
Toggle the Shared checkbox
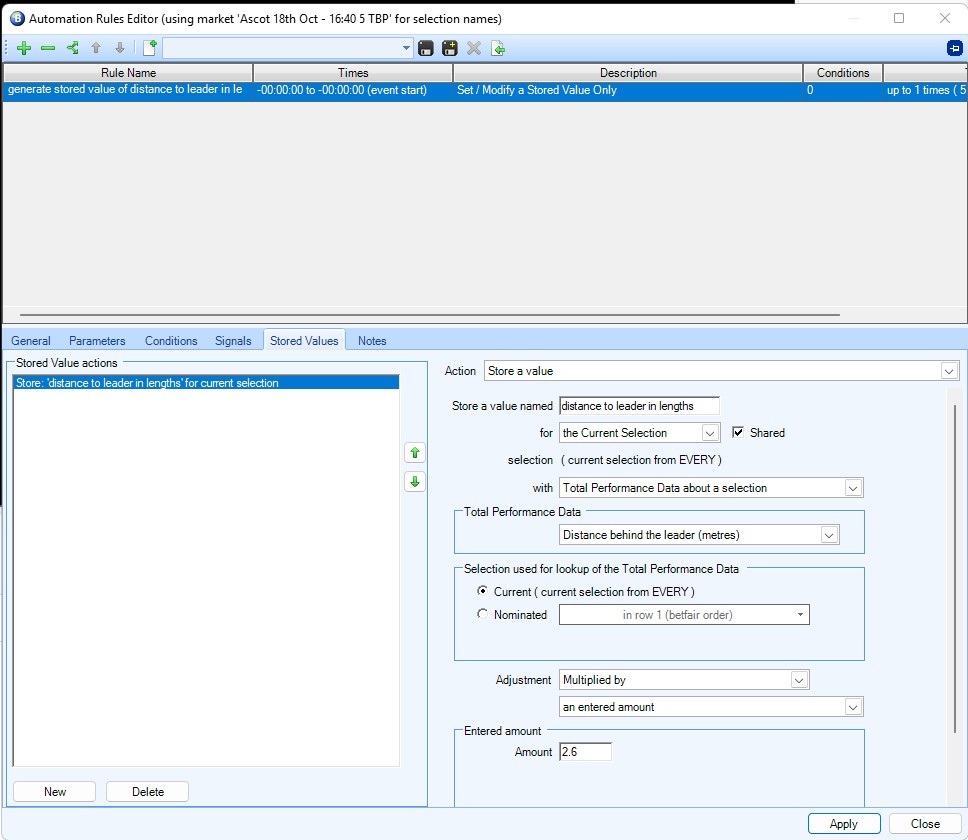pyautogui.click(x=739, y=433)
